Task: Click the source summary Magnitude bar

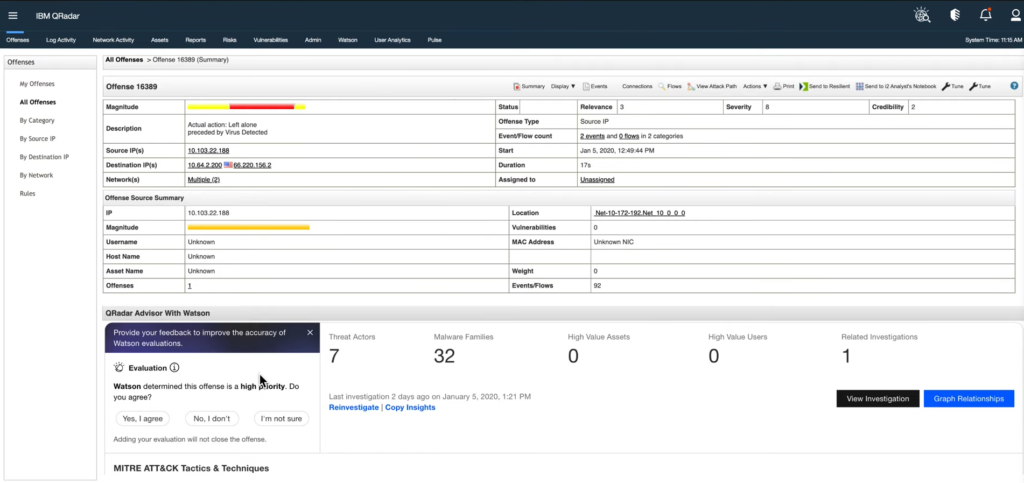Action: click(x=248, y=228)
